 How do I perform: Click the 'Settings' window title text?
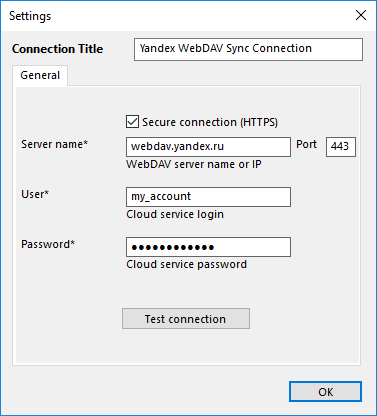(30, 16)
